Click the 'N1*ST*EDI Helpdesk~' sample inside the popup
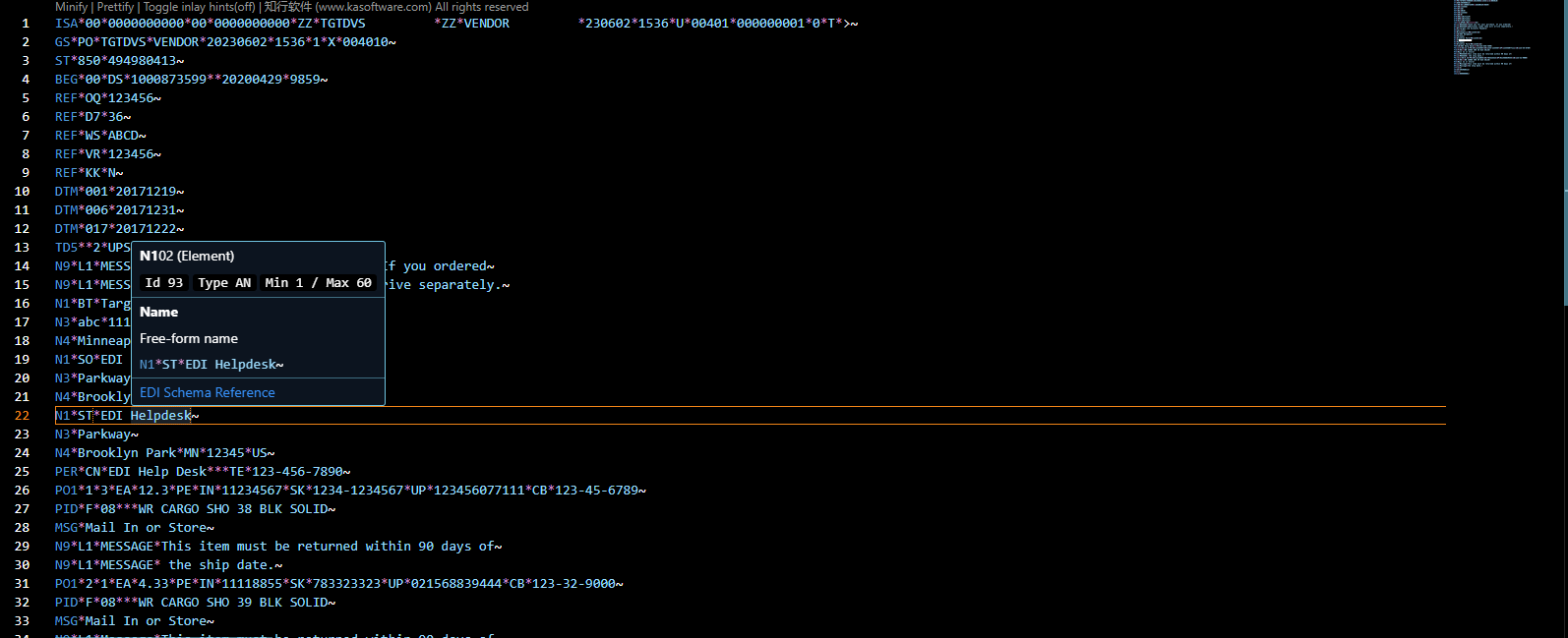 click(x=211, y=365)
